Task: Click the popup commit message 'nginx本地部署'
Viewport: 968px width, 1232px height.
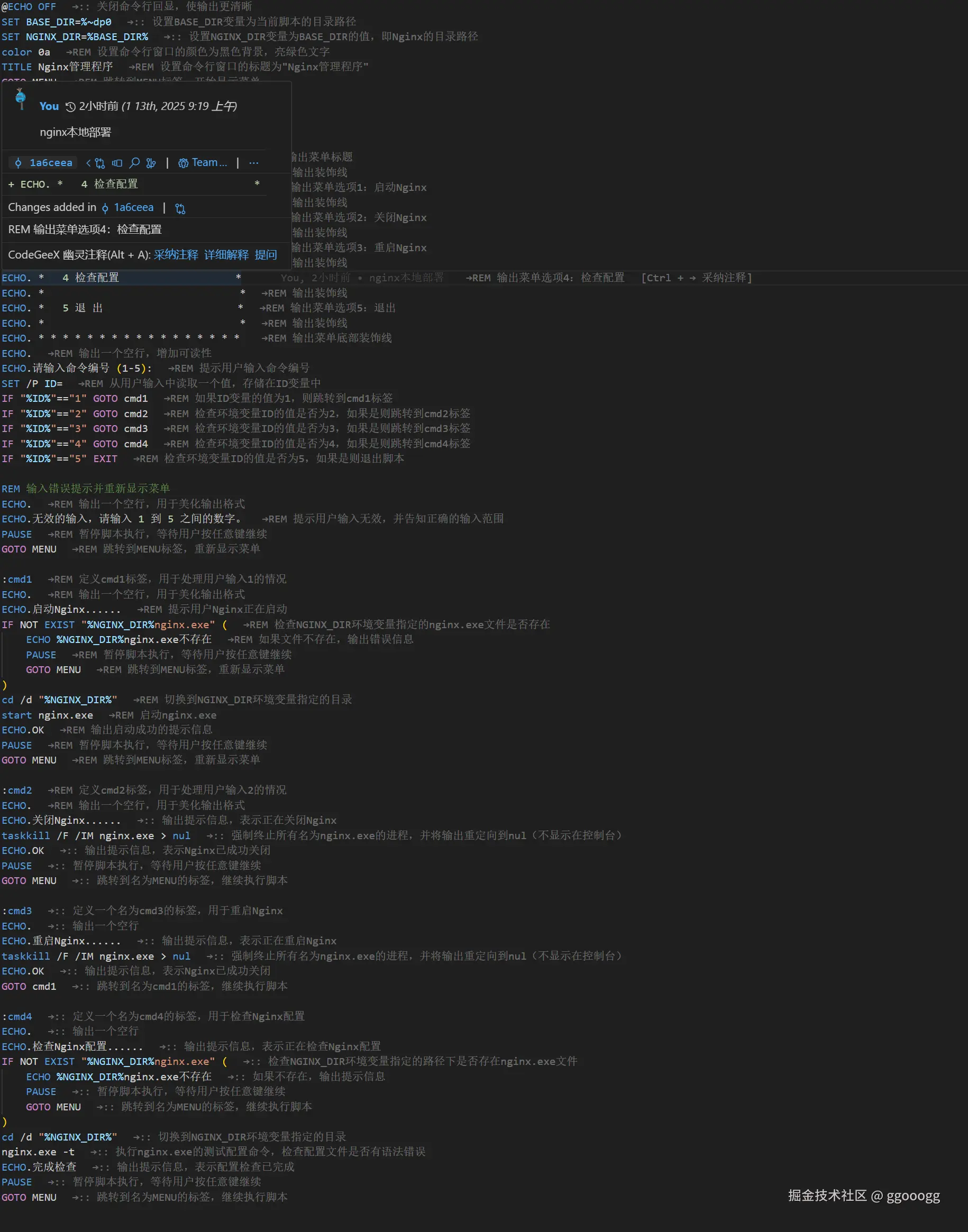Action: [x=75, y=133]
